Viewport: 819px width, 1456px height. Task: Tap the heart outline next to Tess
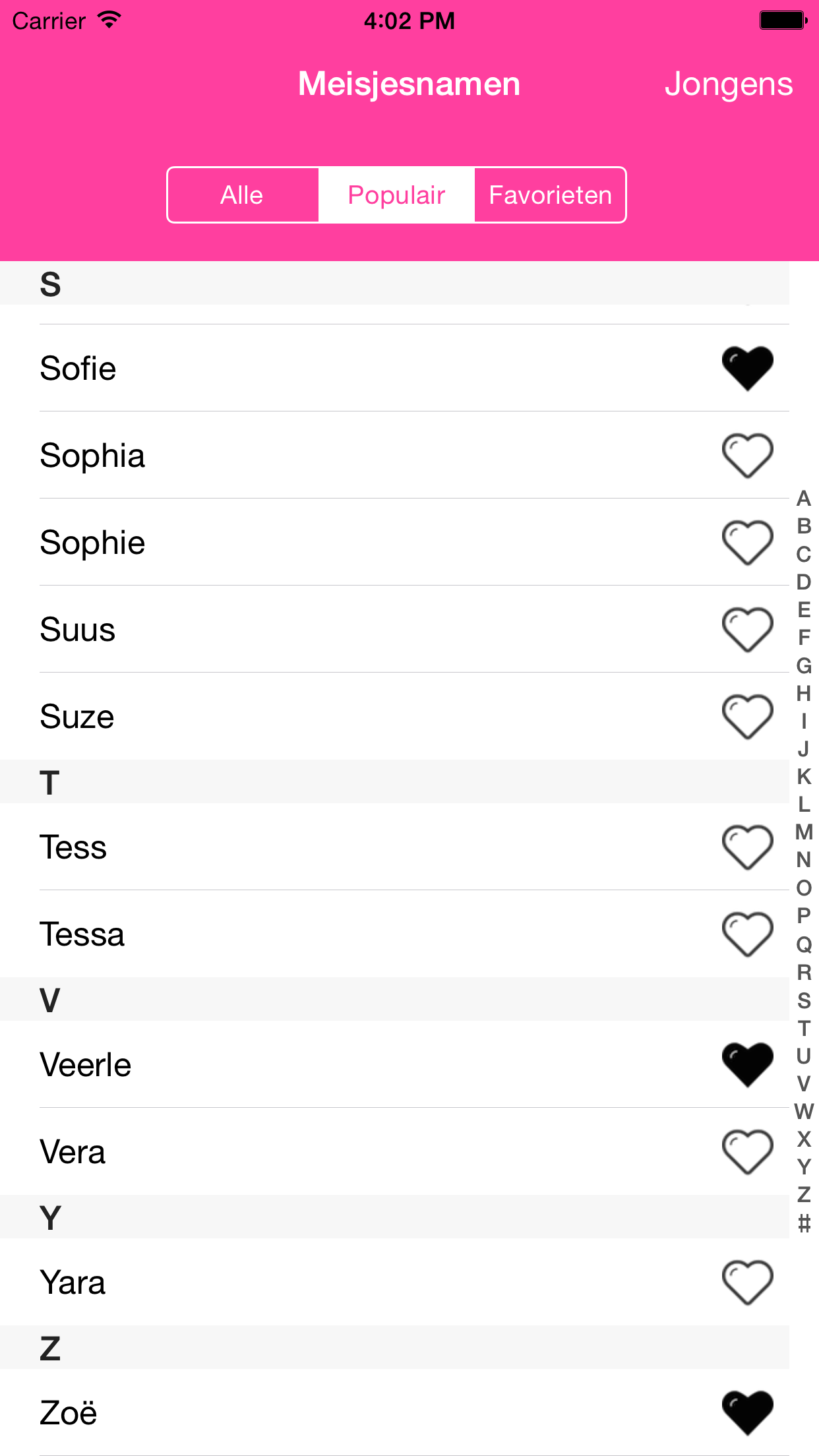tap(747, 847)
